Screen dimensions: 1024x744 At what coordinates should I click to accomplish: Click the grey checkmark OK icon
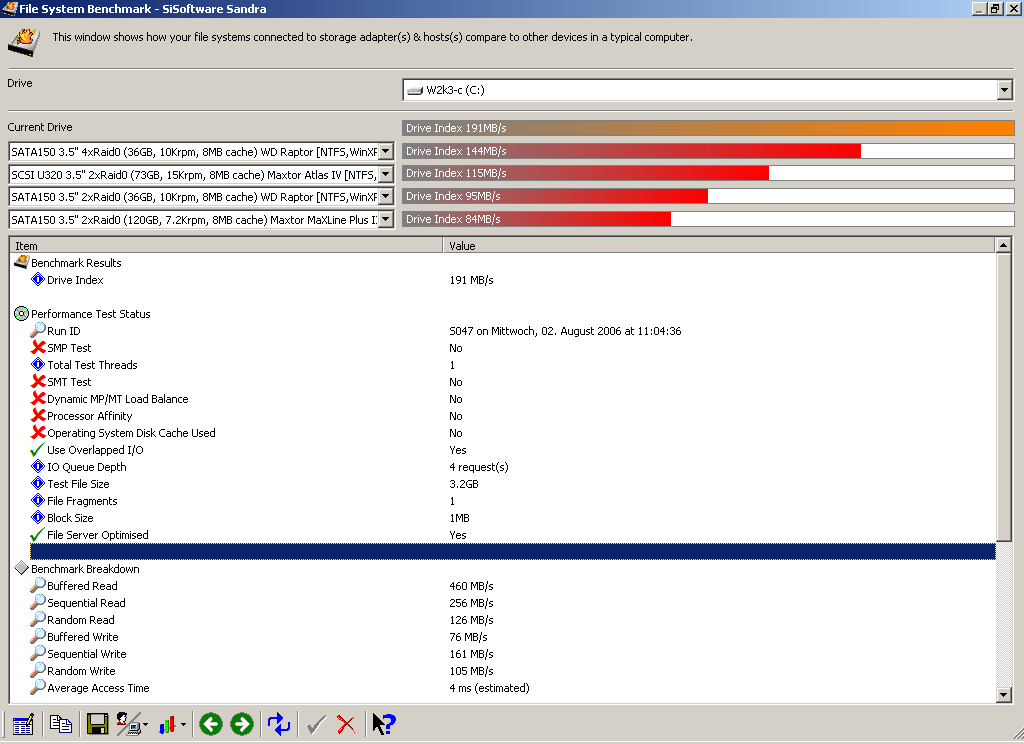[316, 724]
